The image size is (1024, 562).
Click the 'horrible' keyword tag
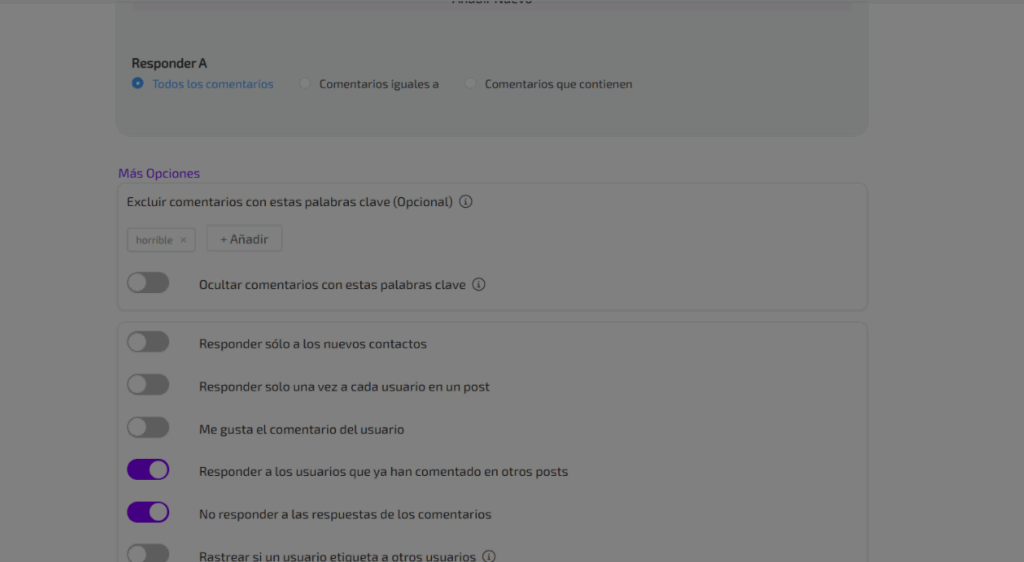point(154,240)
